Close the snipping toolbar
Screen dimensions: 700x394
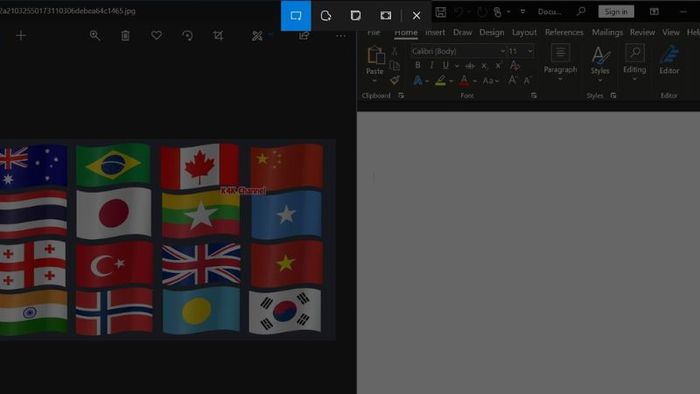(x=417, y=16)
